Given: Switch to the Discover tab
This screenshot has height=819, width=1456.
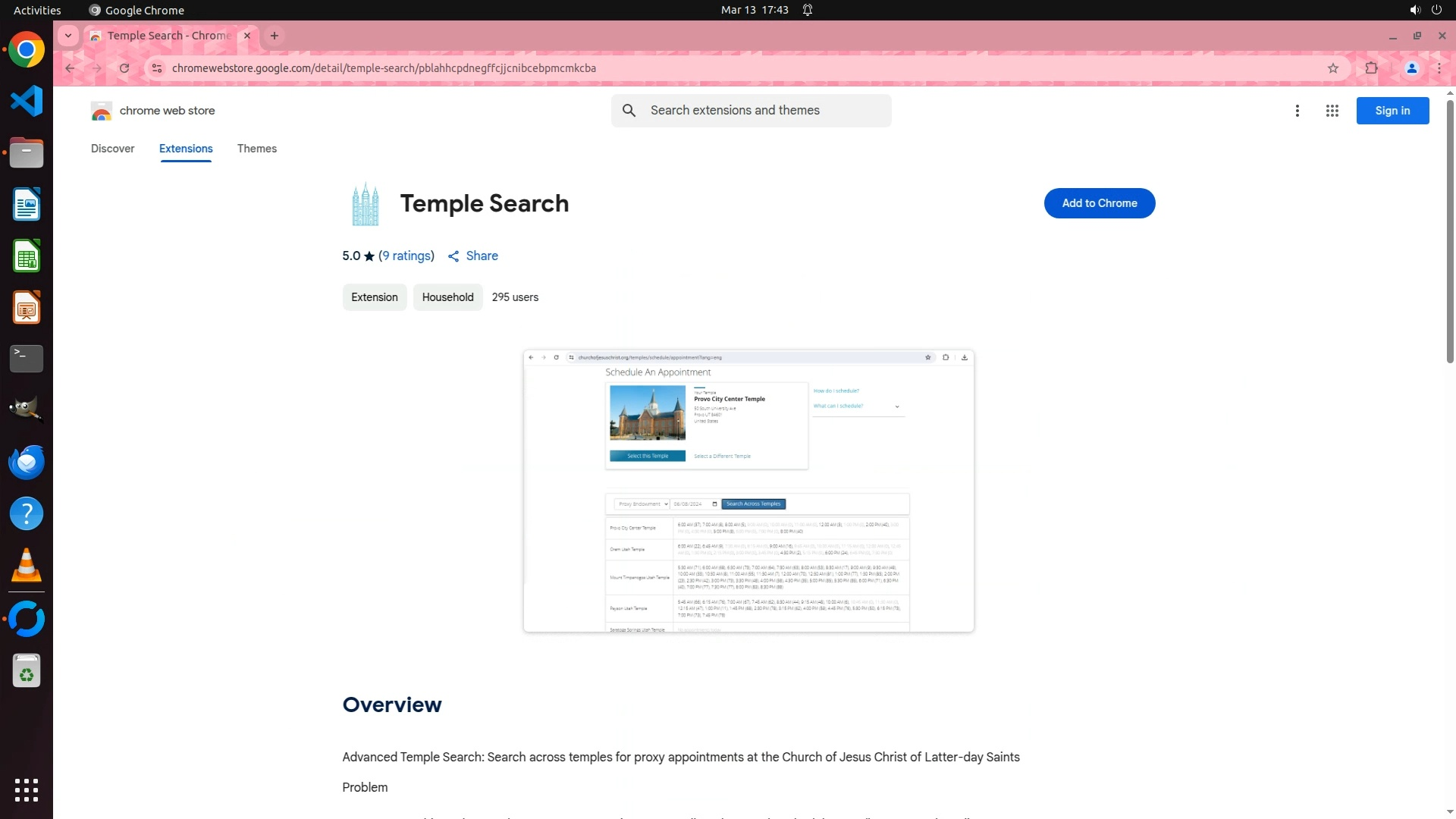Looking at the screenshot, I should coord(112,149).
